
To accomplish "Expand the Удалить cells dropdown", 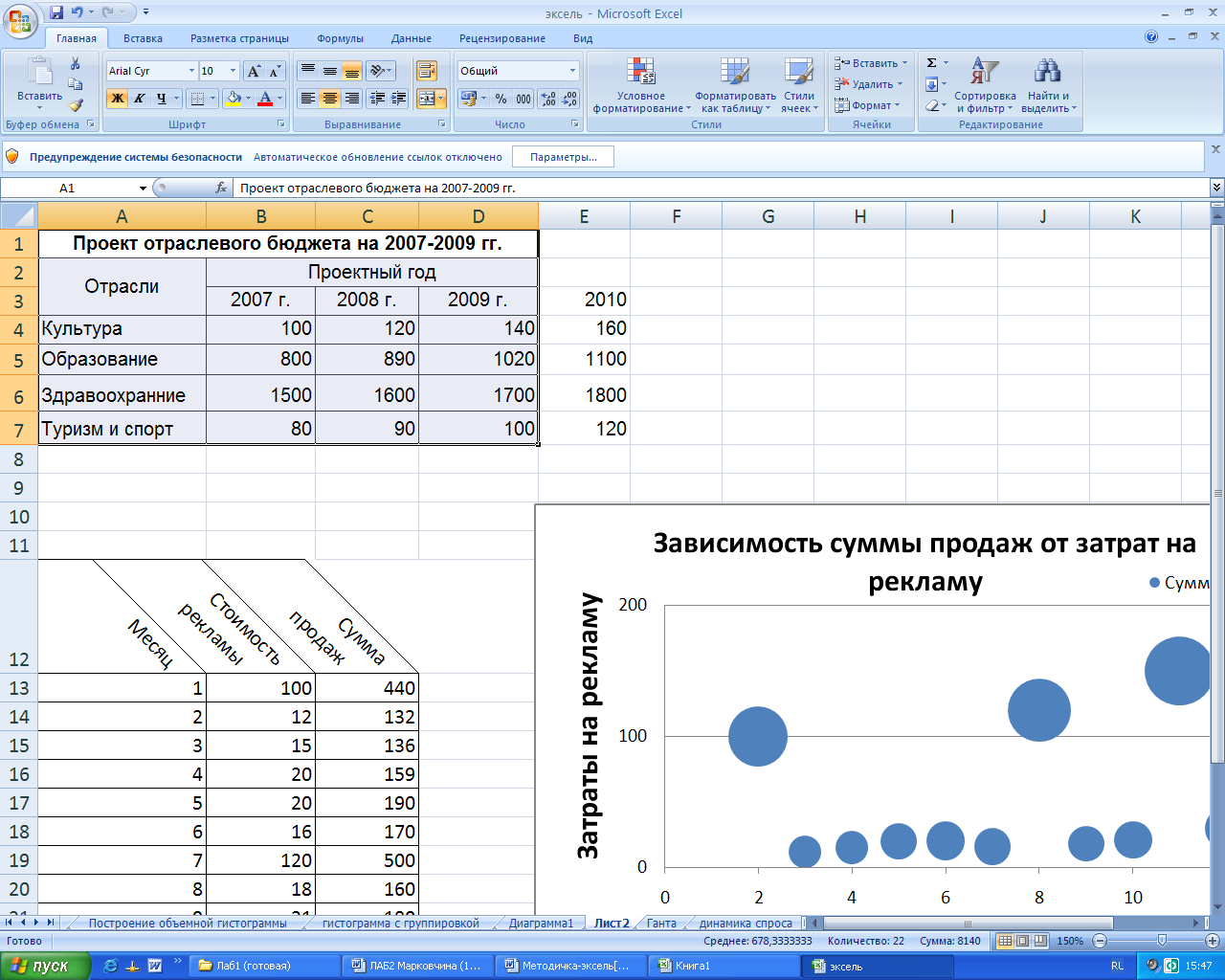I will (900, 84).
